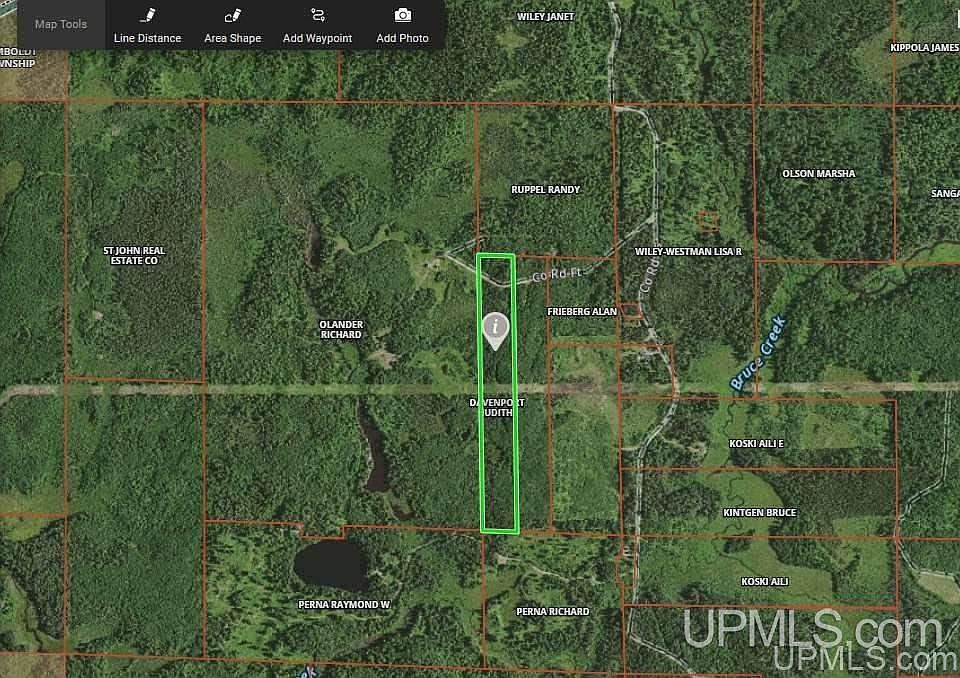Image resolution: width=960 pixels, height=678 pixels.
Task: Click the RUPPEL RANDY parcel label
Action: point(546,190)
